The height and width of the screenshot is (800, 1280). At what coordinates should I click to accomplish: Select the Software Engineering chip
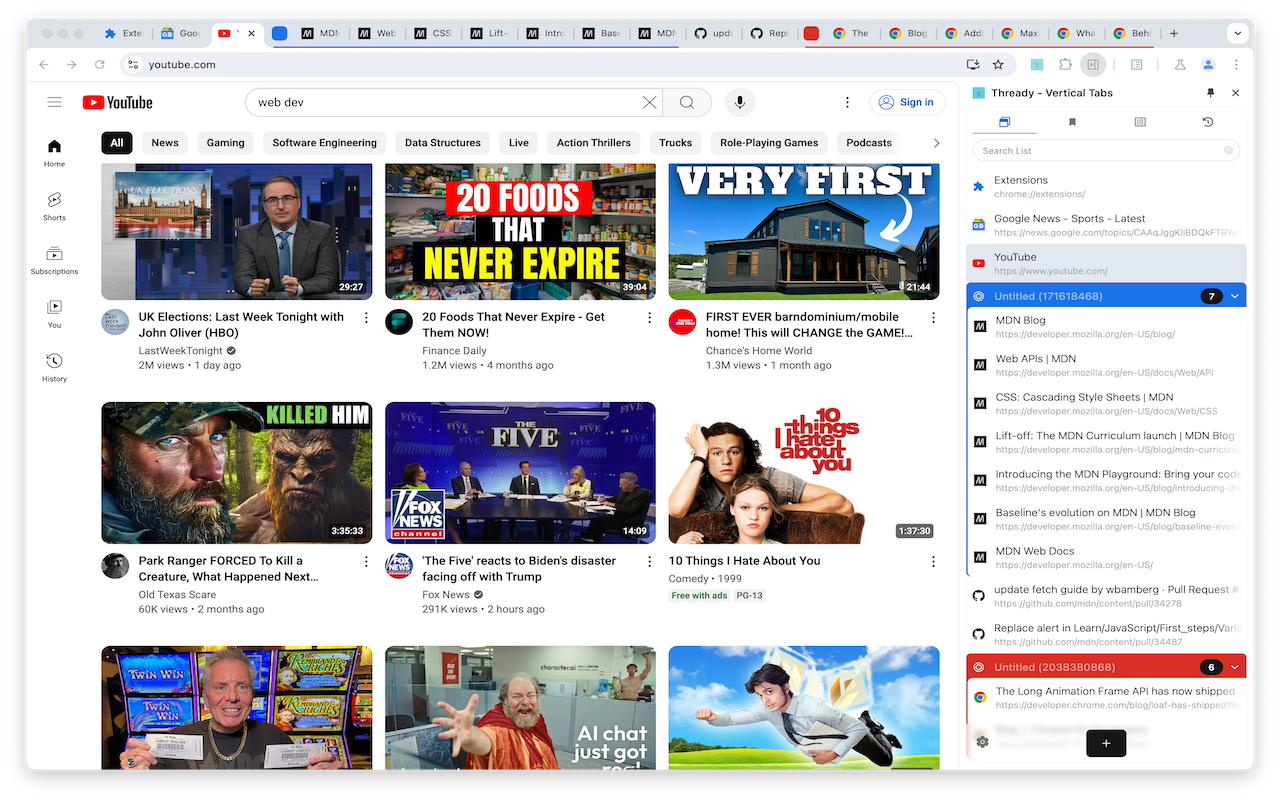point(325,143)
